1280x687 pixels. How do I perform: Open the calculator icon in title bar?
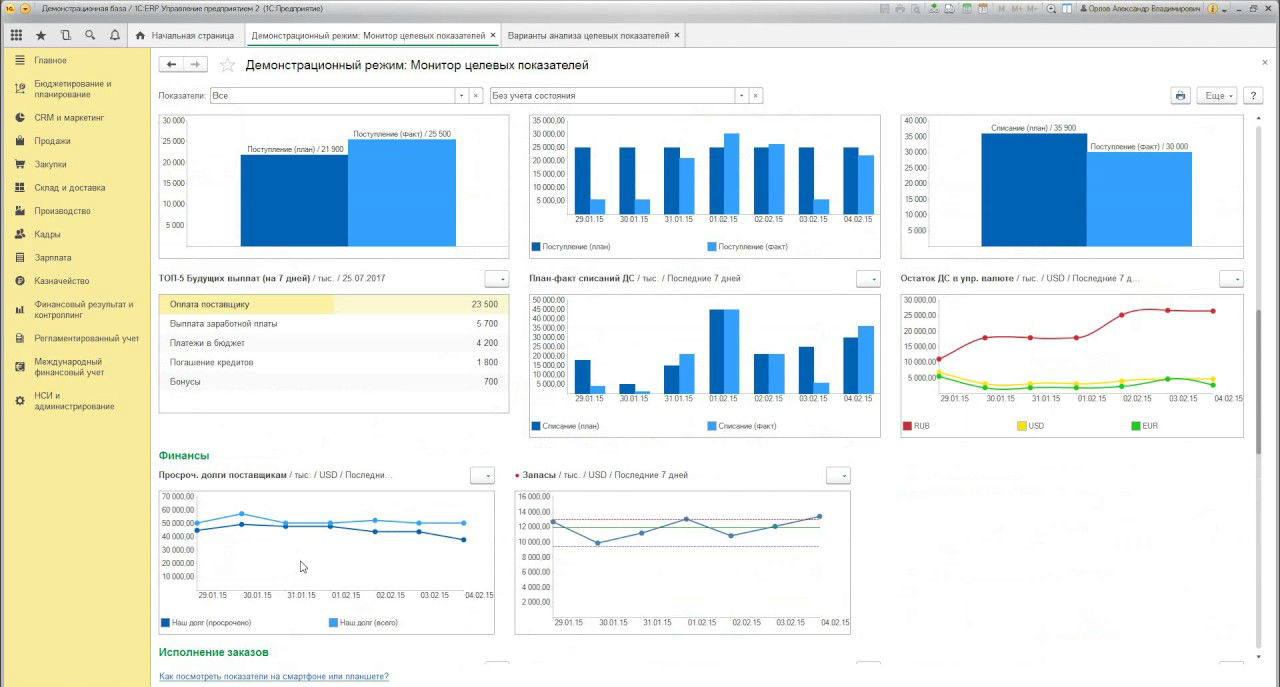tap(980, 8)
